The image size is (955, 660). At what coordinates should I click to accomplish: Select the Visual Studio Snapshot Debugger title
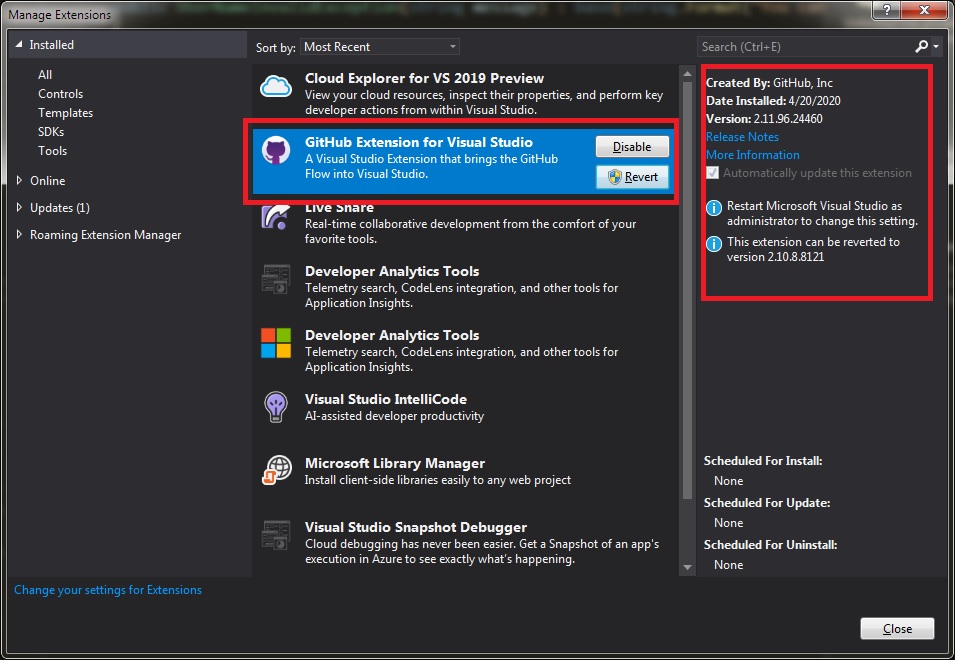416,527
